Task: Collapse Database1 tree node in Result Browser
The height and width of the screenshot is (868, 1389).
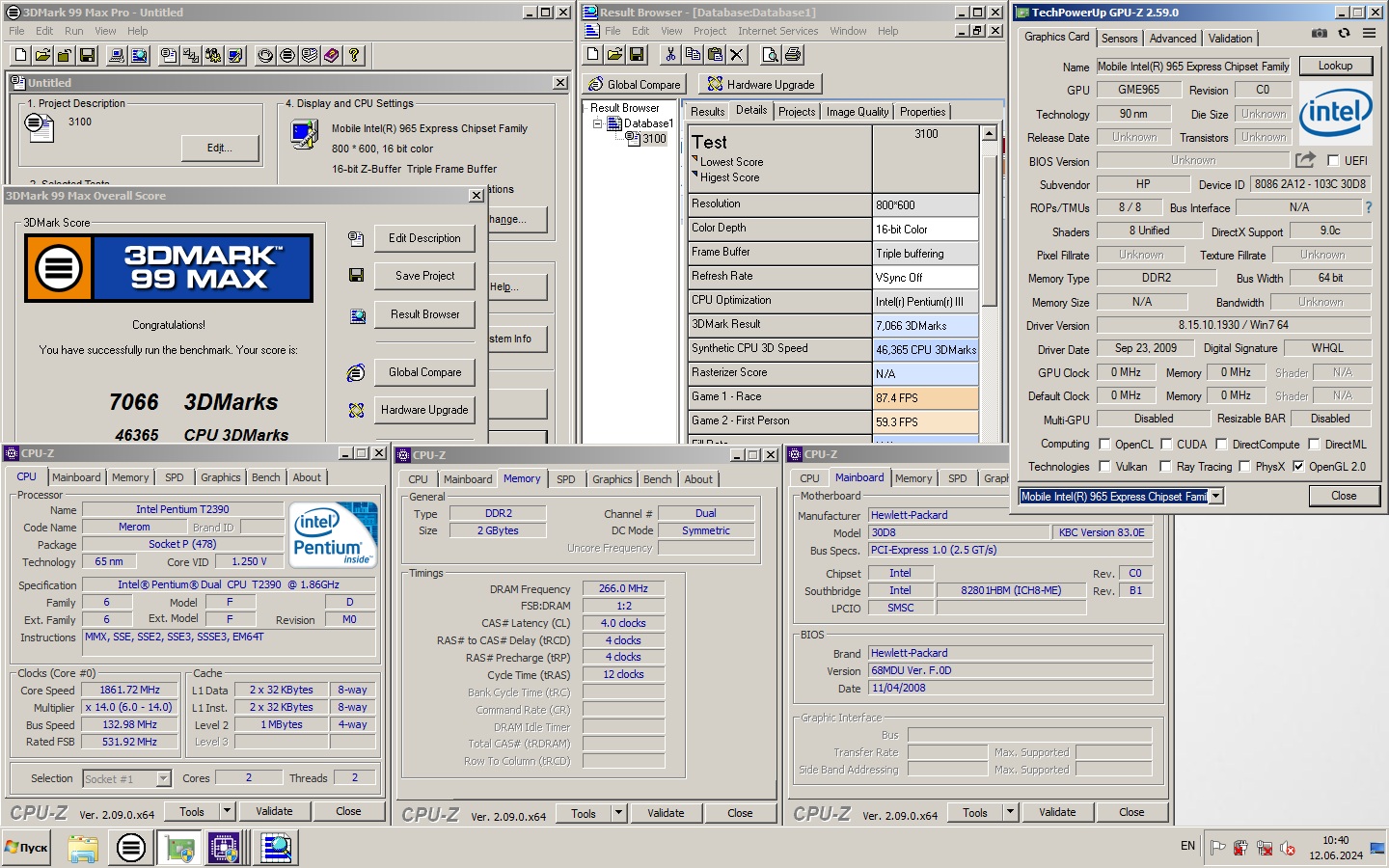Action: [x=598, y=123]
